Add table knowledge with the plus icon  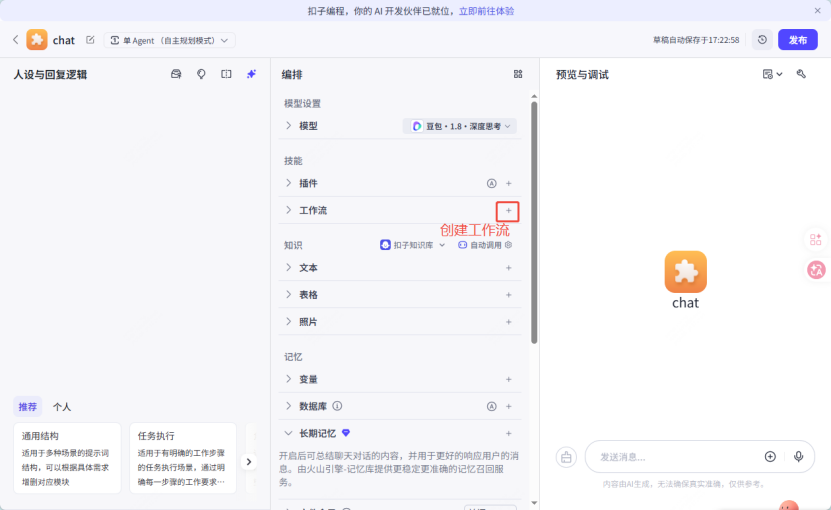509,295
